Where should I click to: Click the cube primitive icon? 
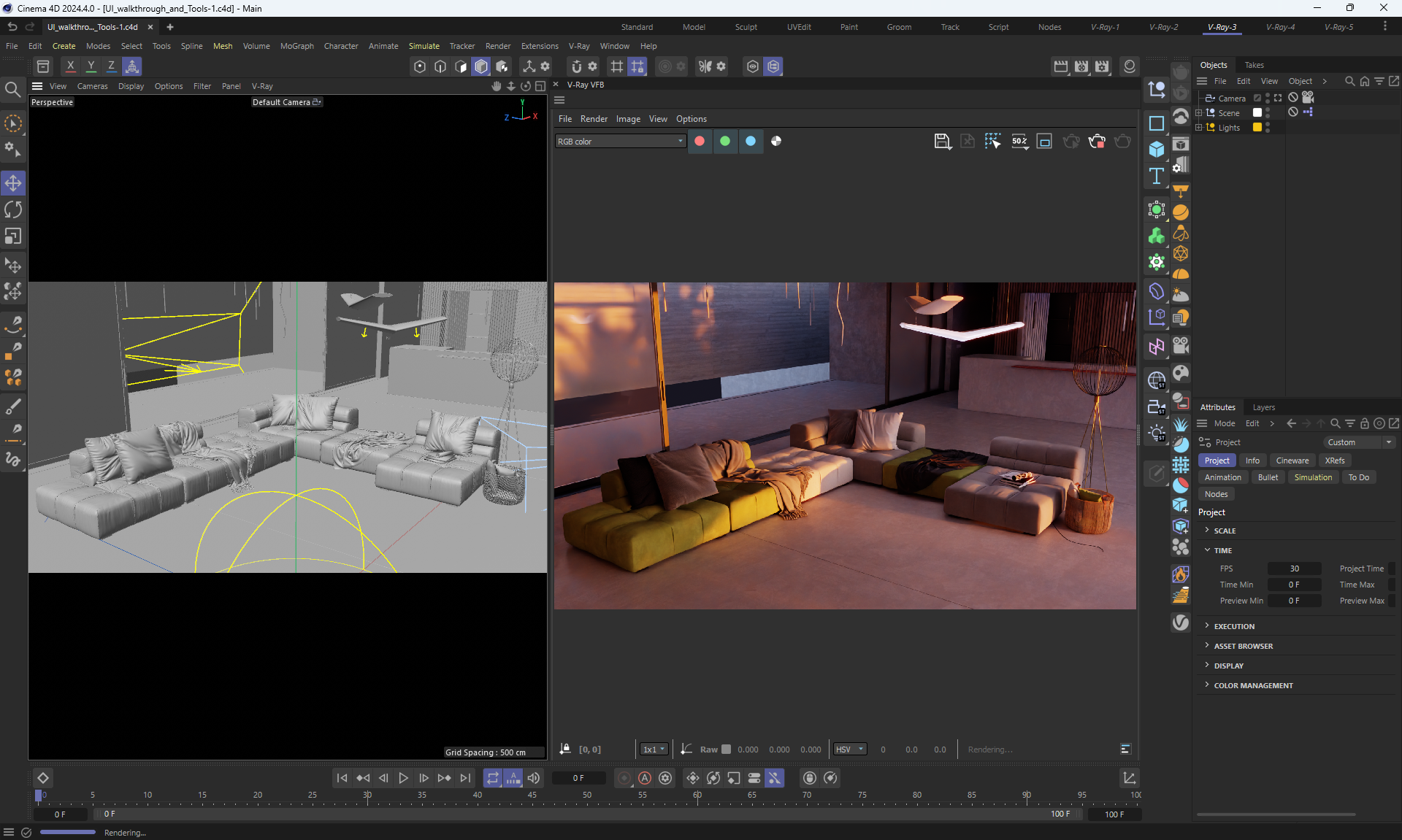pyautogui.click(x=1156, y=150)
